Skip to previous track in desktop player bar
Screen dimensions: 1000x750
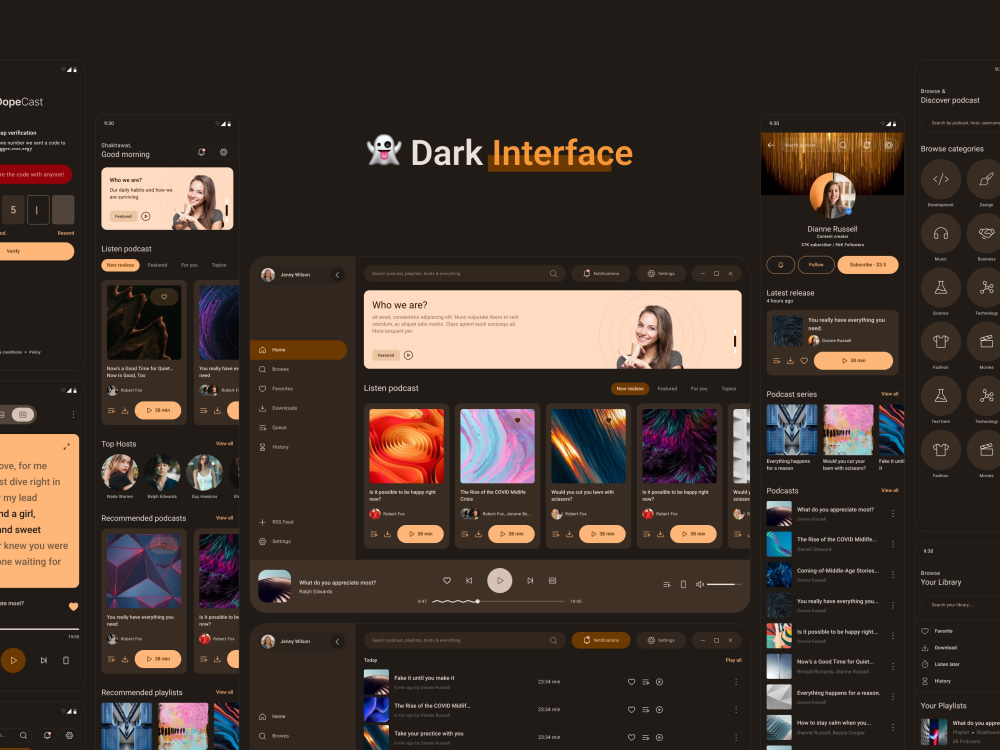coord(469,580)
